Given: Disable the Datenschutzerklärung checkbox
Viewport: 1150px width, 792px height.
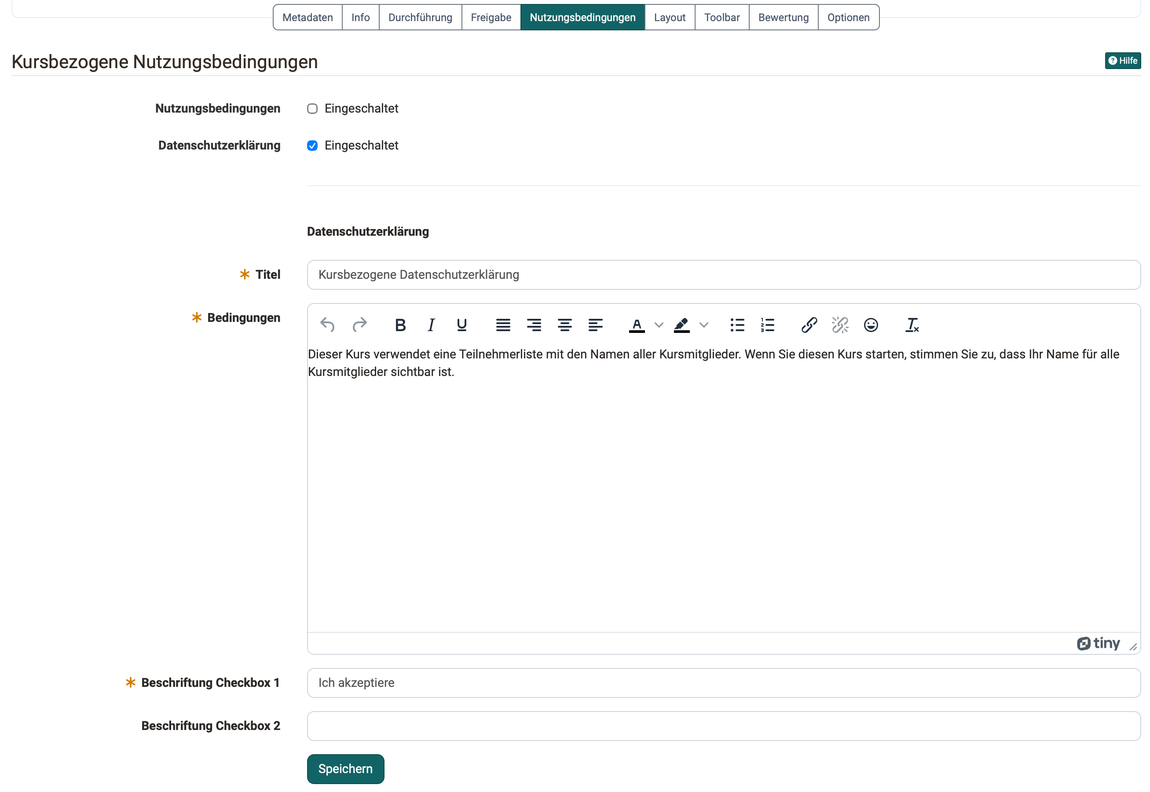Looking at the screenshot, I should 312,145.
